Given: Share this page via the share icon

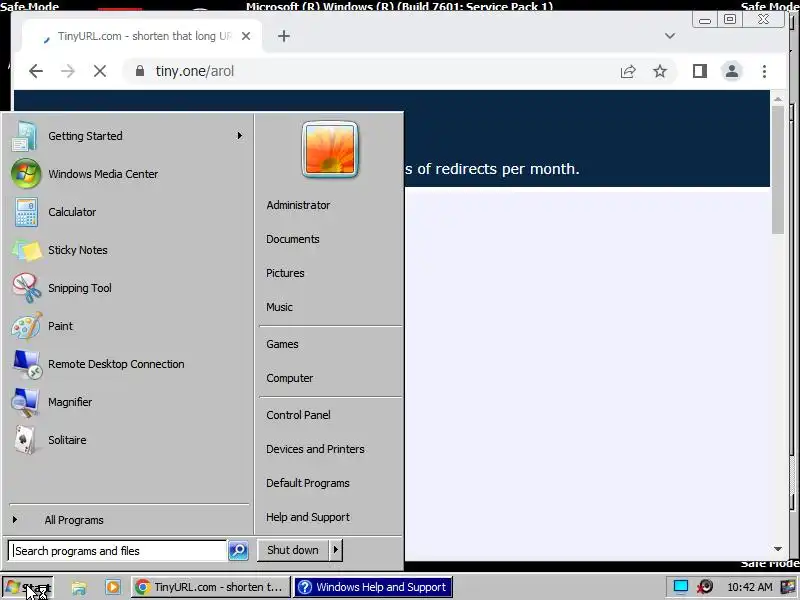Looking at the screenshot, I should (628, 71).
